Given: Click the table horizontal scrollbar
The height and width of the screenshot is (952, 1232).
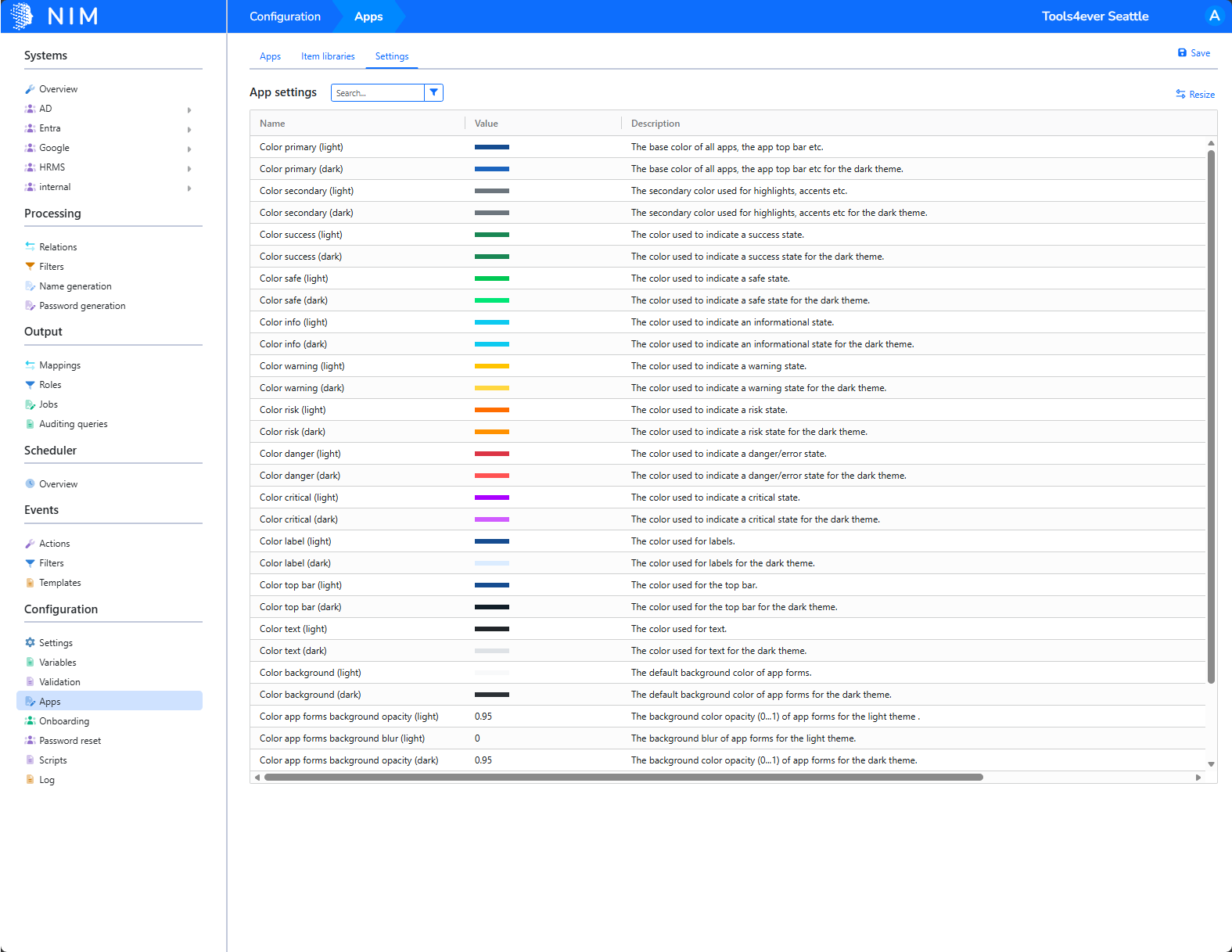Looking at the screenshot, I should tap(623, 778).
